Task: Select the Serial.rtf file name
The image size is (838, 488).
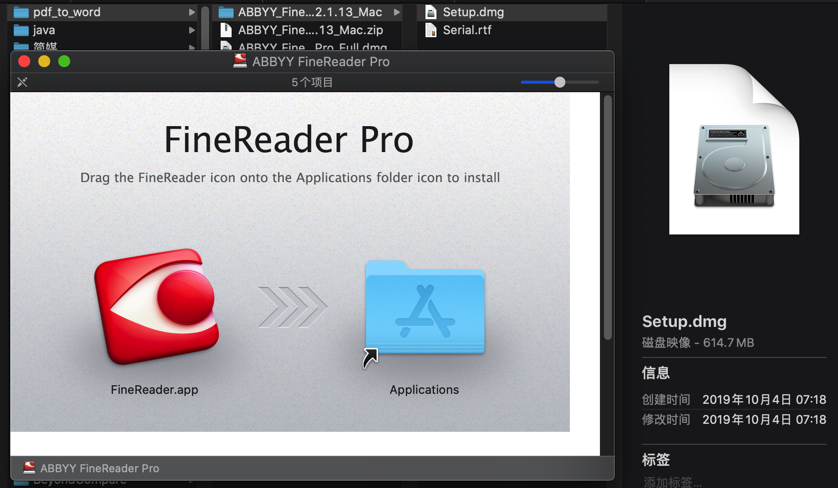Action: pos(467,30)
